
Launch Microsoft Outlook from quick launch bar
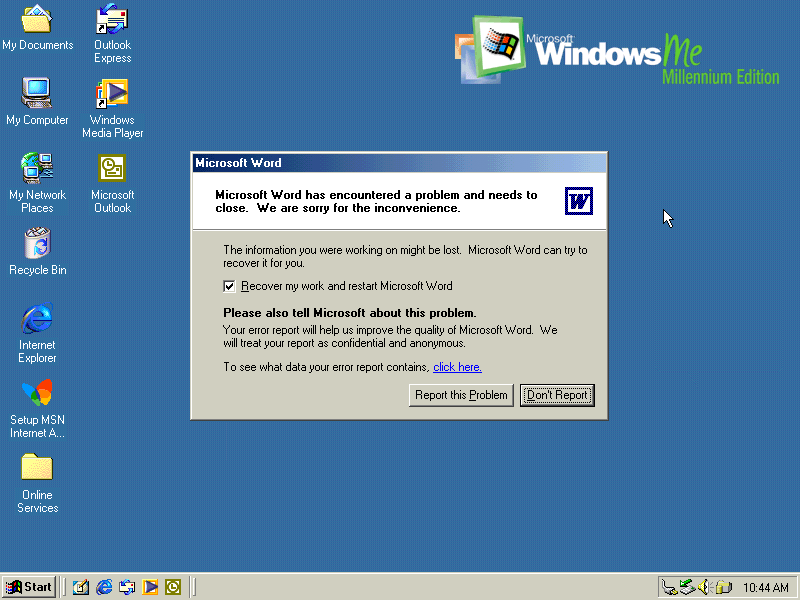[x=173, y=587]
